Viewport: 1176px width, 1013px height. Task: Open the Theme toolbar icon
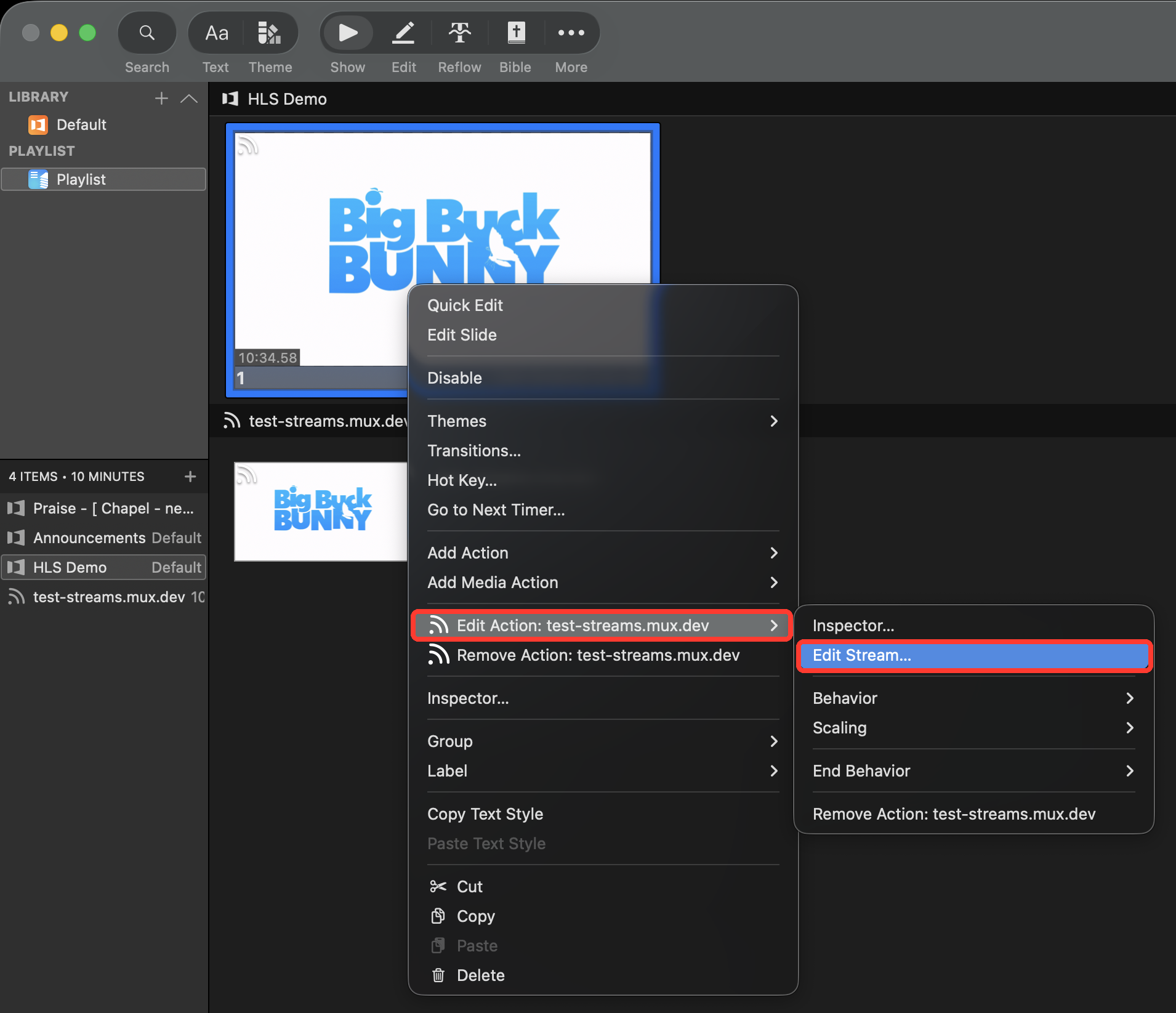(x=270, y=33)
